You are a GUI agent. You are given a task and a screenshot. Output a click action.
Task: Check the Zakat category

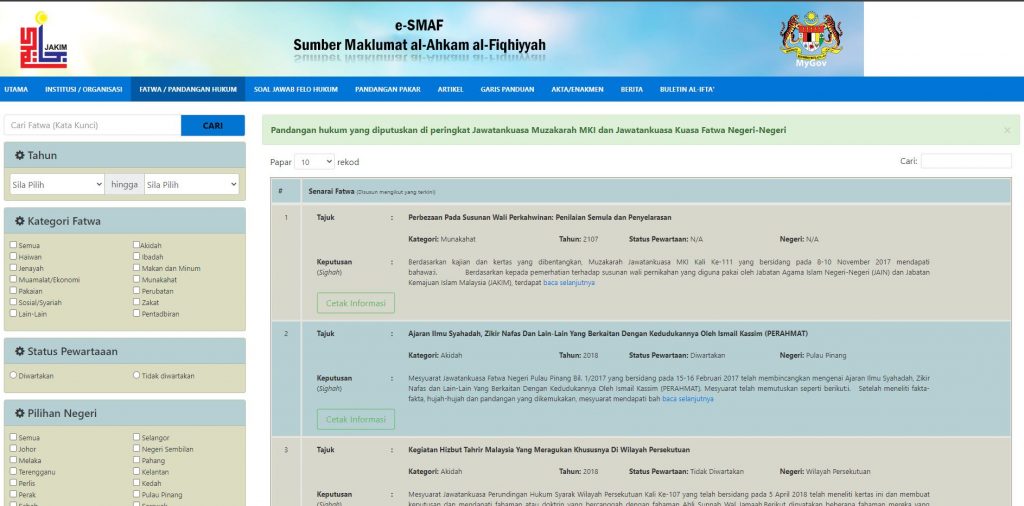[x=136, y=302]
